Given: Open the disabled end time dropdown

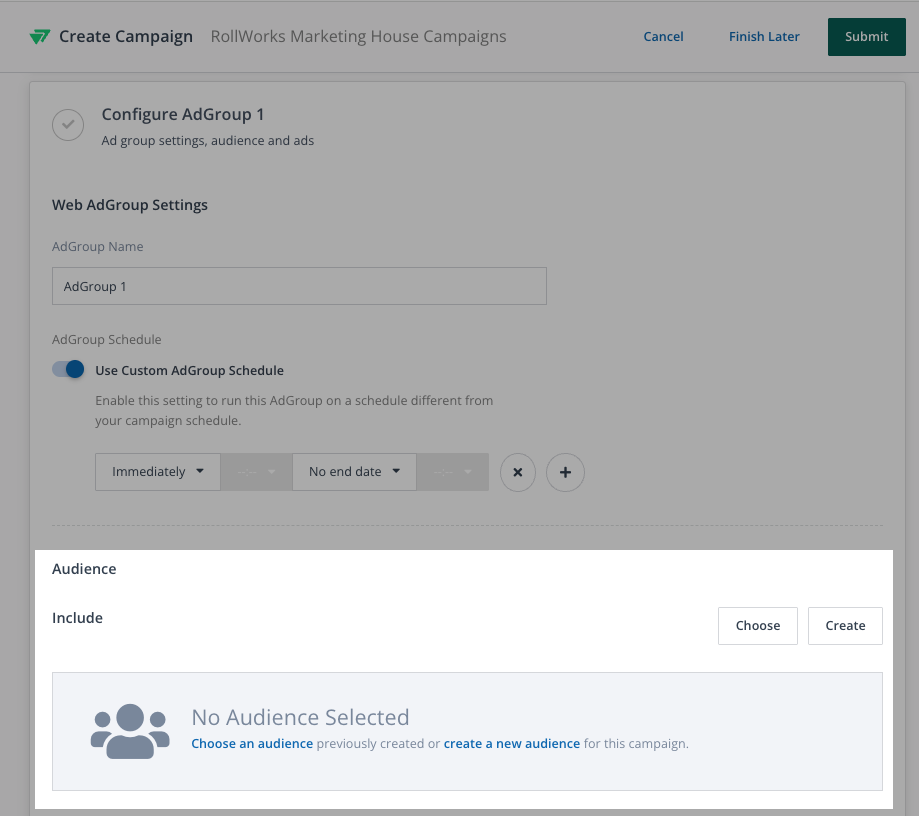Looking at the screenshot, I should (x=452, y=472).
